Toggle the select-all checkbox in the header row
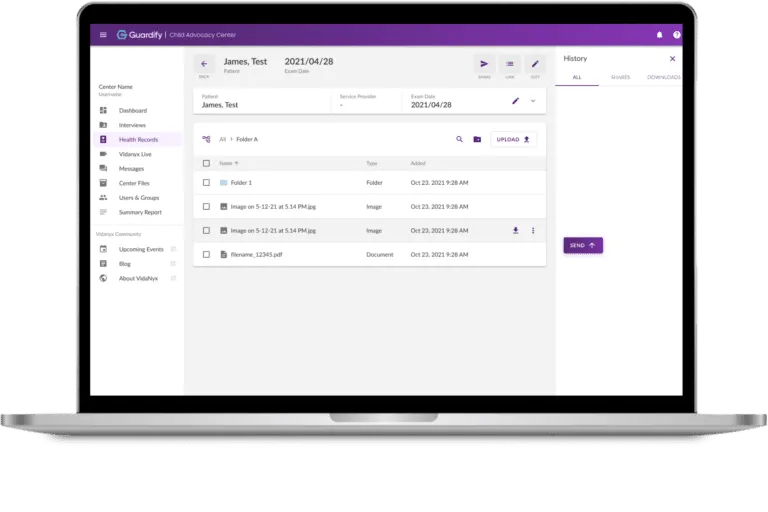 coord(206,163)
